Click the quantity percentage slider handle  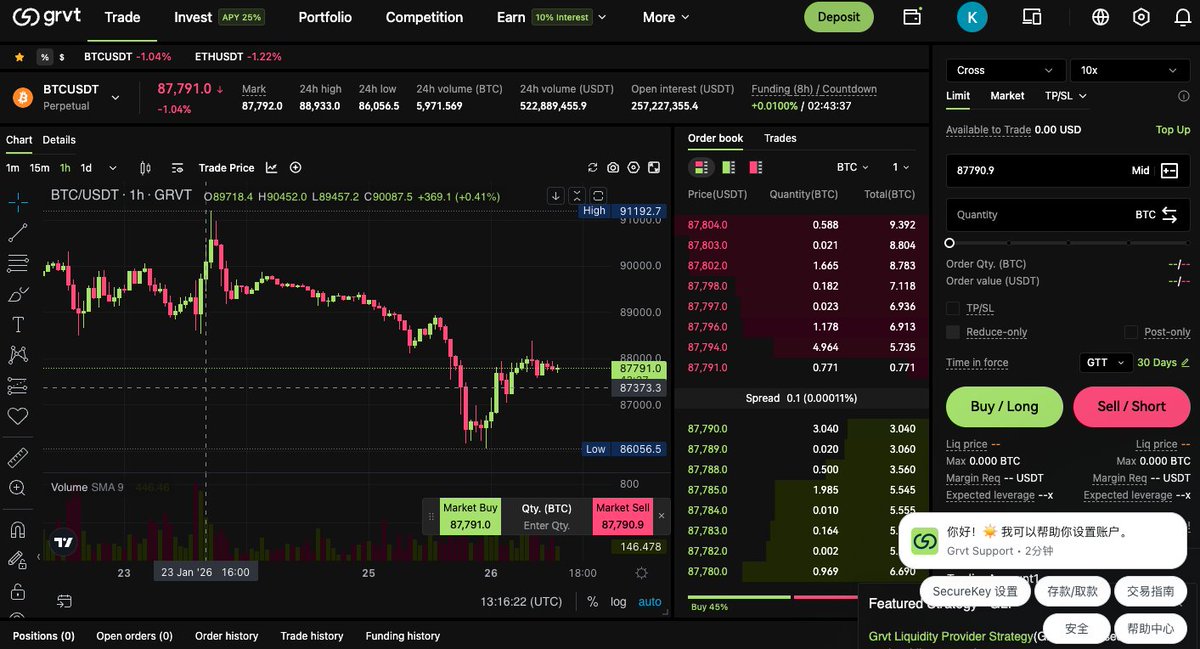[950, 243]
